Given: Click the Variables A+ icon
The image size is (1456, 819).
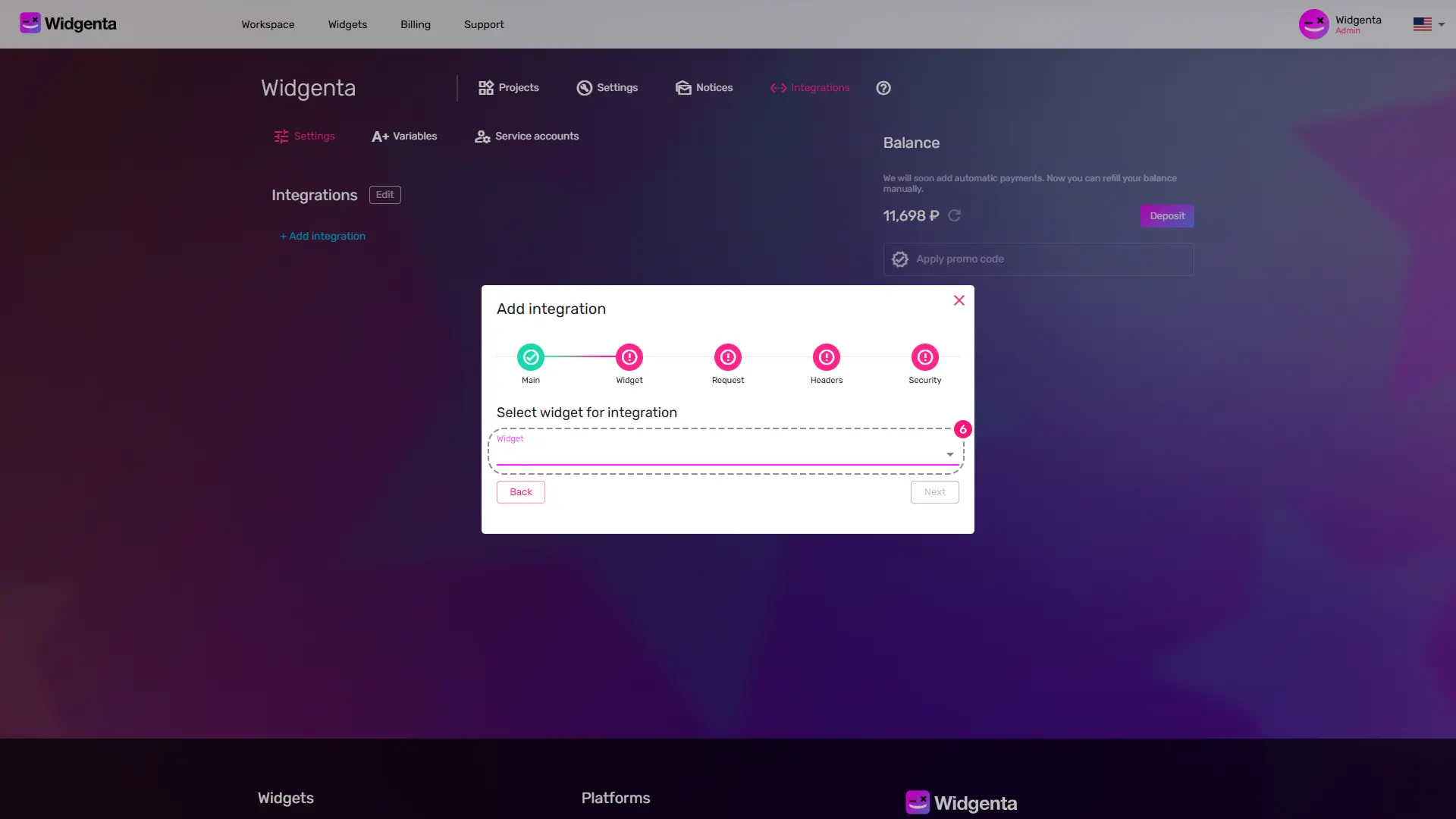Looking at the screenshot, I should [381, 136].
